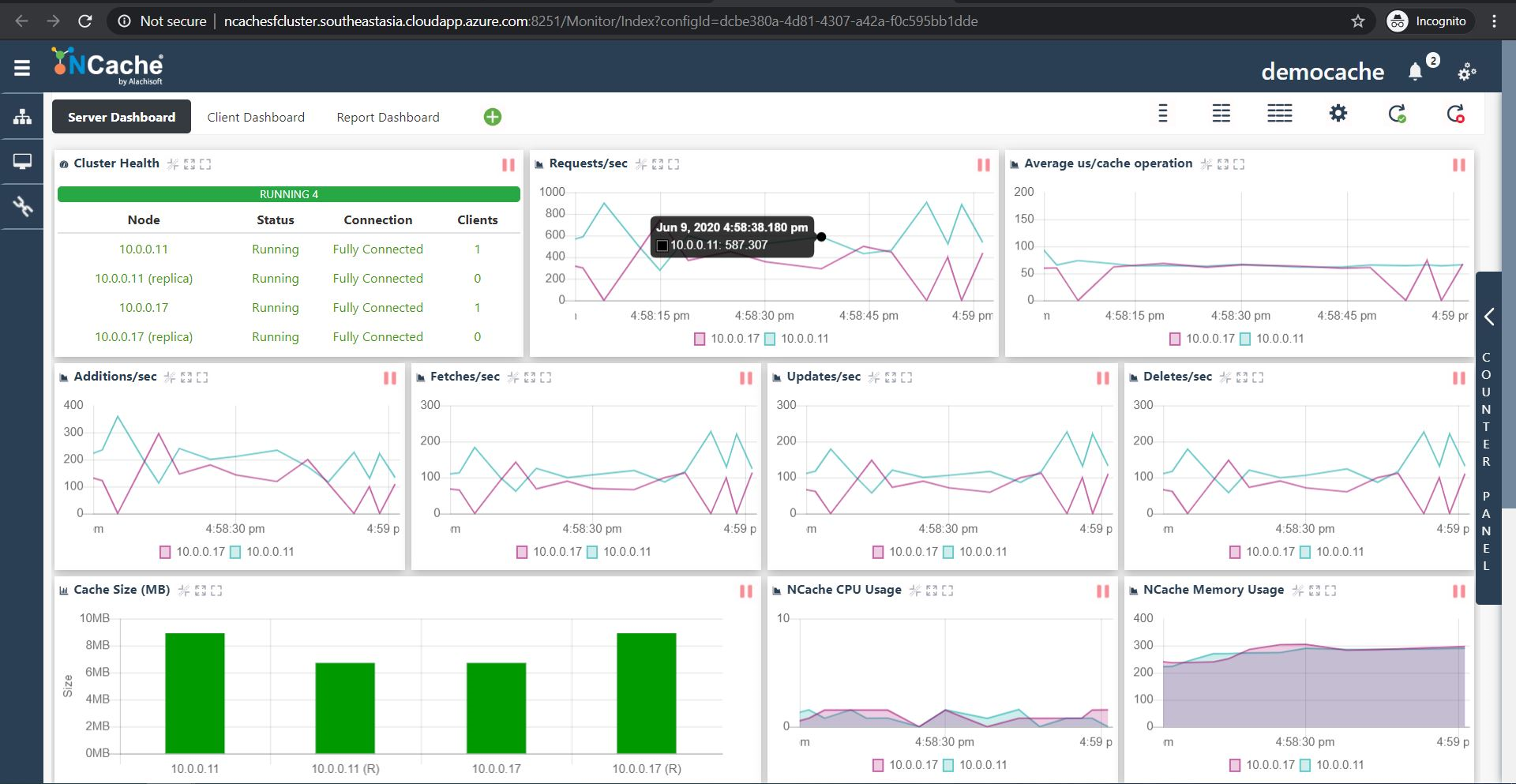
Task: Pause the Updates/sec chart
Action: pyautogui.click(x=1103, y=378)
